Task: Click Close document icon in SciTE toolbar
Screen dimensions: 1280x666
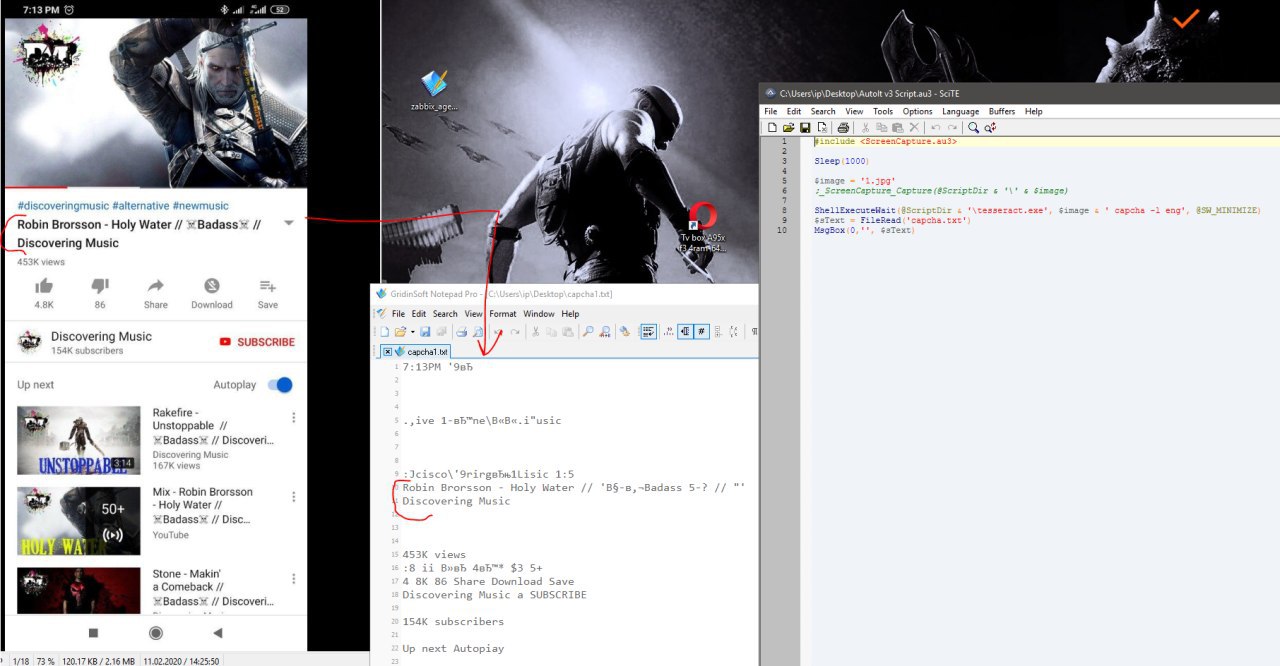Action: tap(822, 128)
